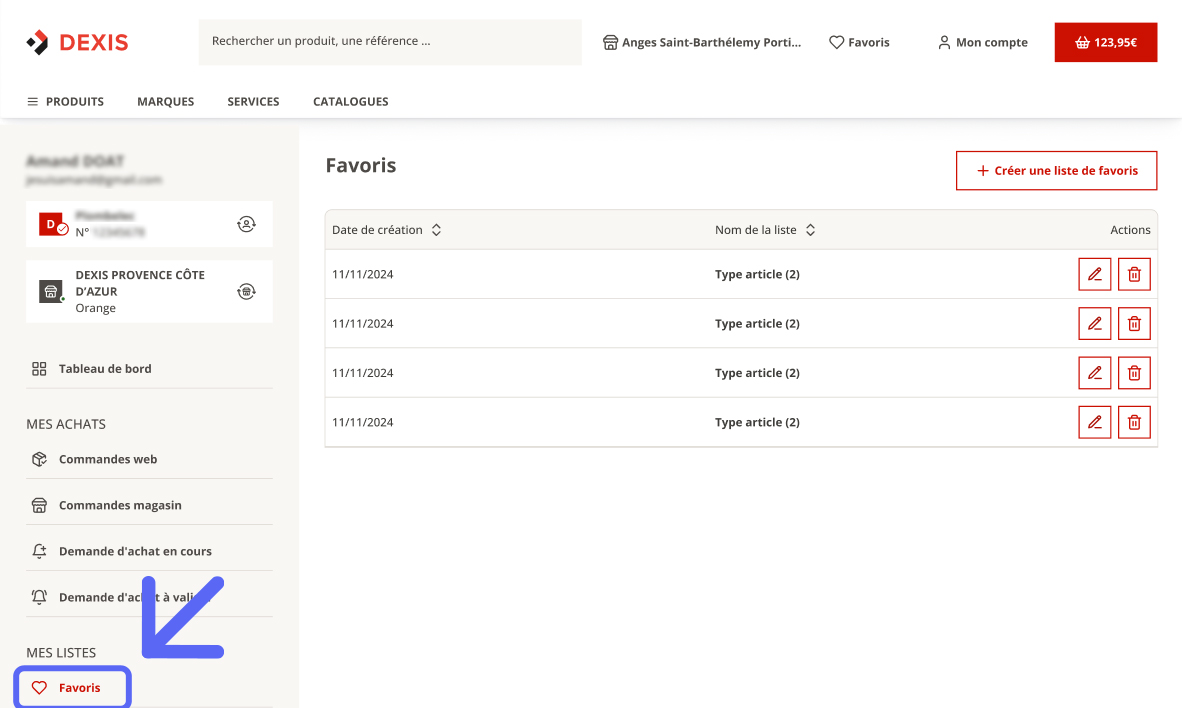The image size is (1182, 708).
Task: Delete the third Type article list
Action: coord(1134,373)
